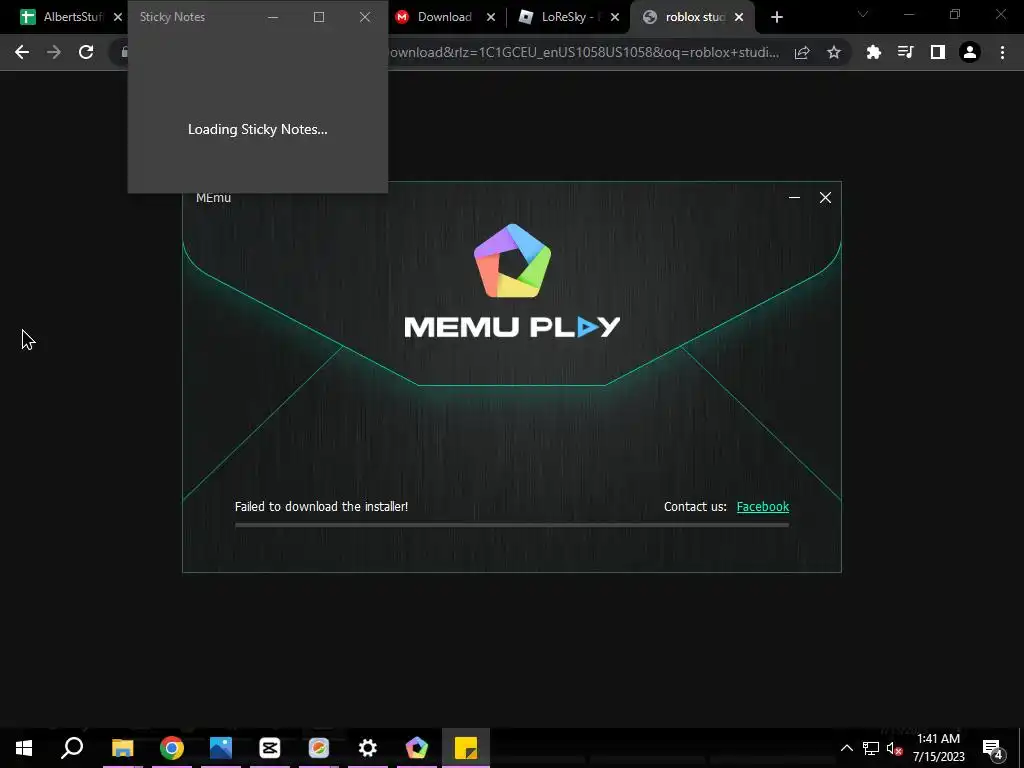Close the Sticky Notes window
1024x768 pixels.
coord(365,17)
